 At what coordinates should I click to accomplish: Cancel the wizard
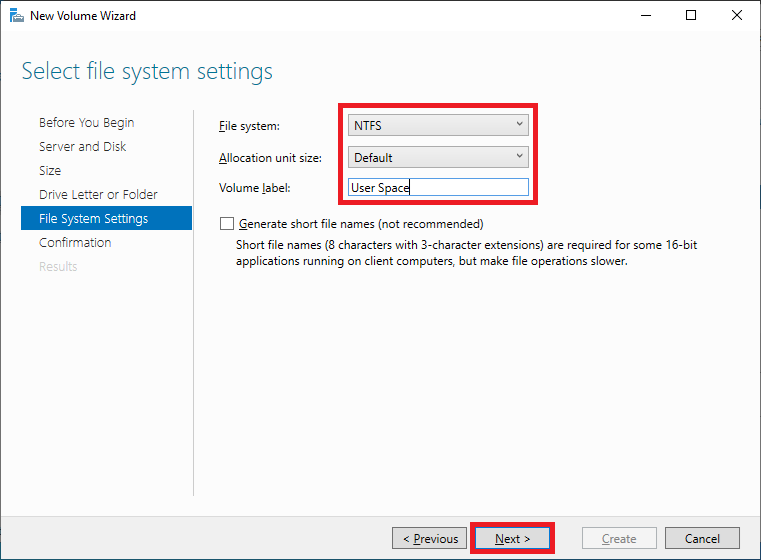click(x=702, y=538)
